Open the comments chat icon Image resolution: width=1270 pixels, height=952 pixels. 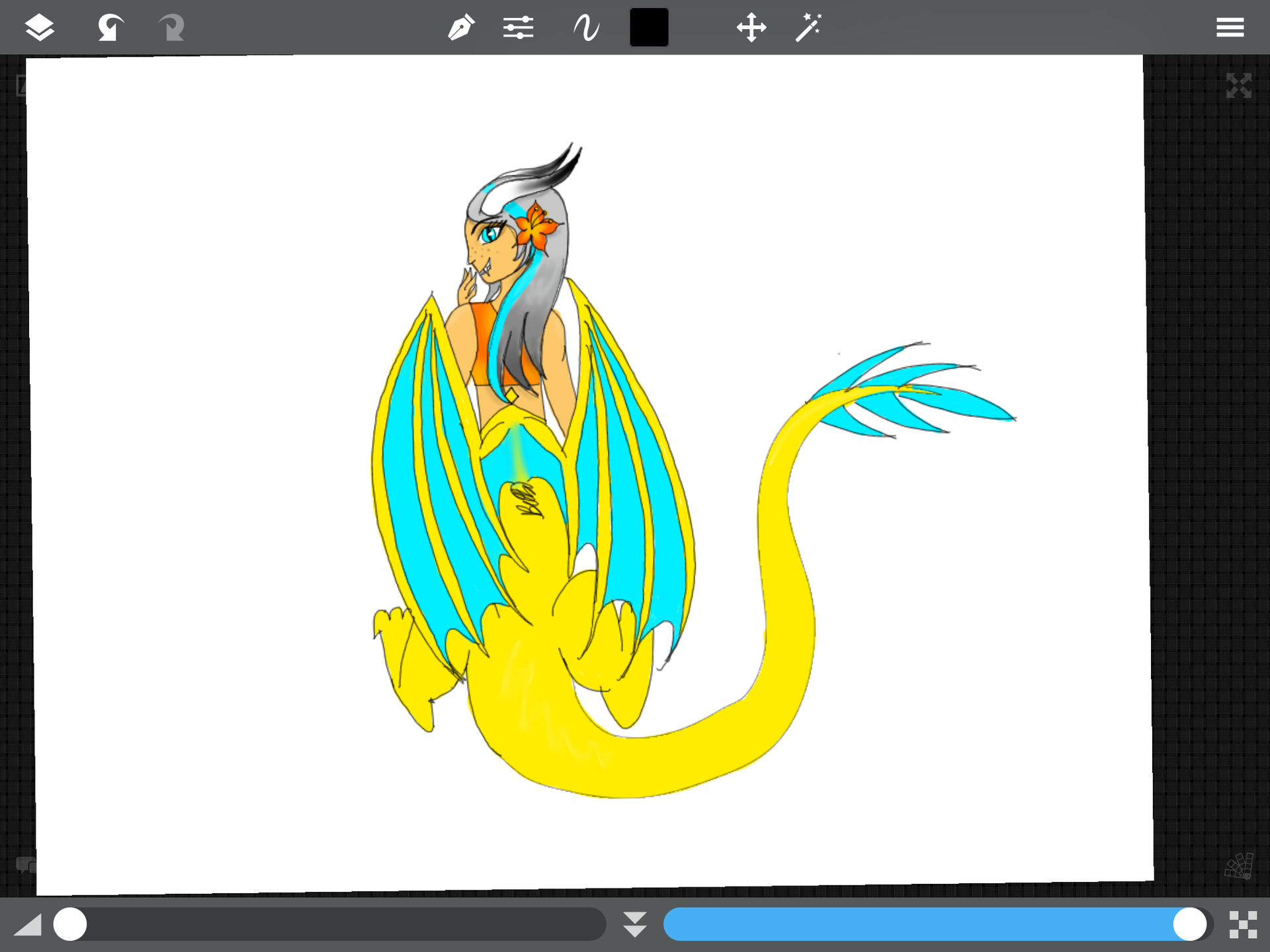click(x=26, y=865)
